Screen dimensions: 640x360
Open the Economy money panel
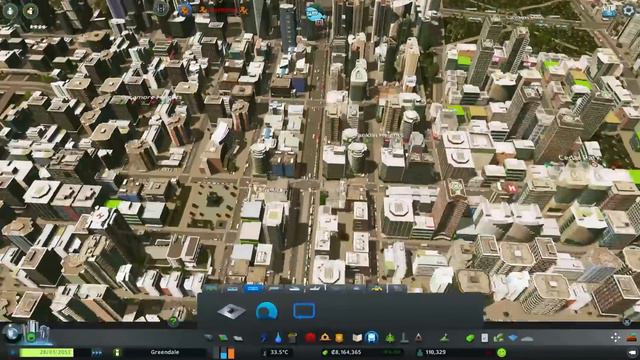point(470,338)
